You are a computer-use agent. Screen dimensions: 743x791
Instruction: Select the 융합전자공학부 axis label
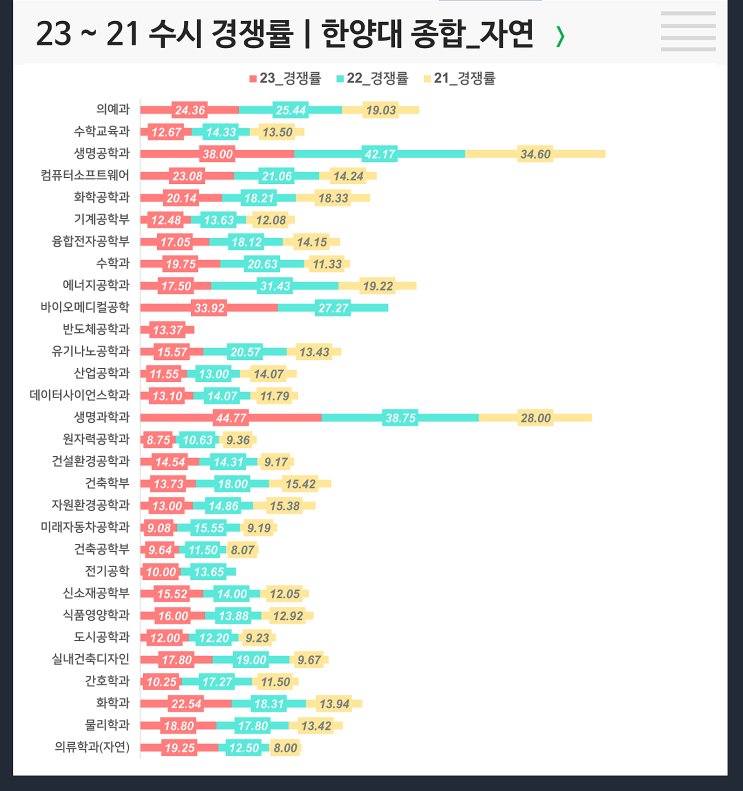tap(91, 241)
